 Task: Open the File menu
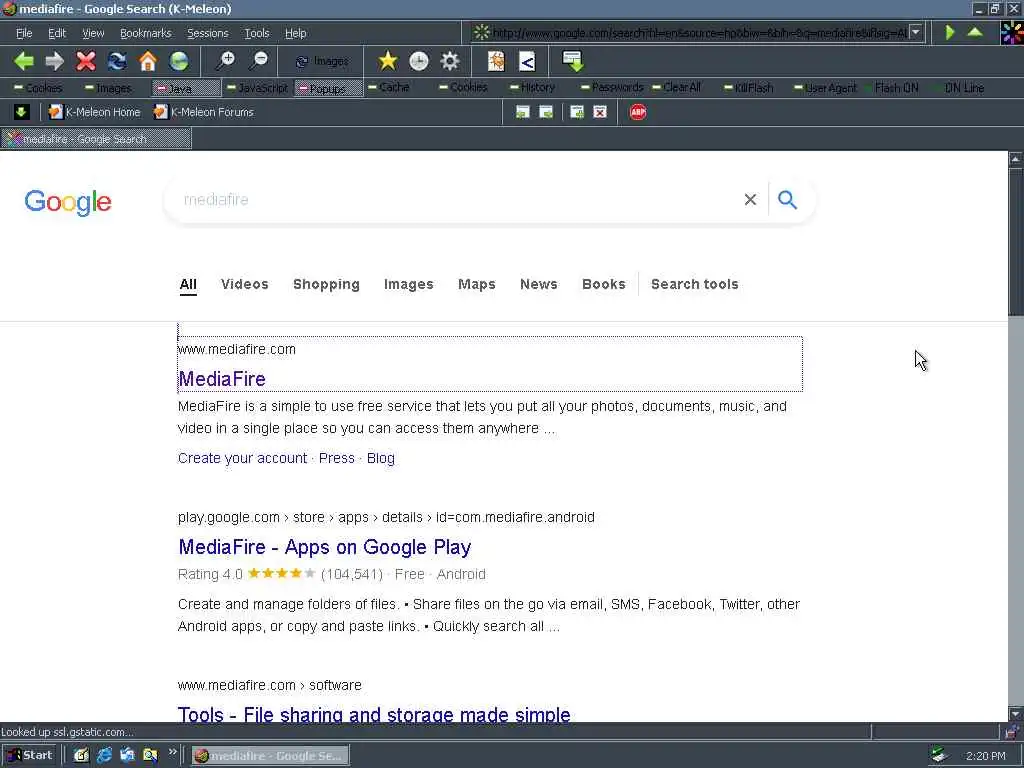(24, 33)
